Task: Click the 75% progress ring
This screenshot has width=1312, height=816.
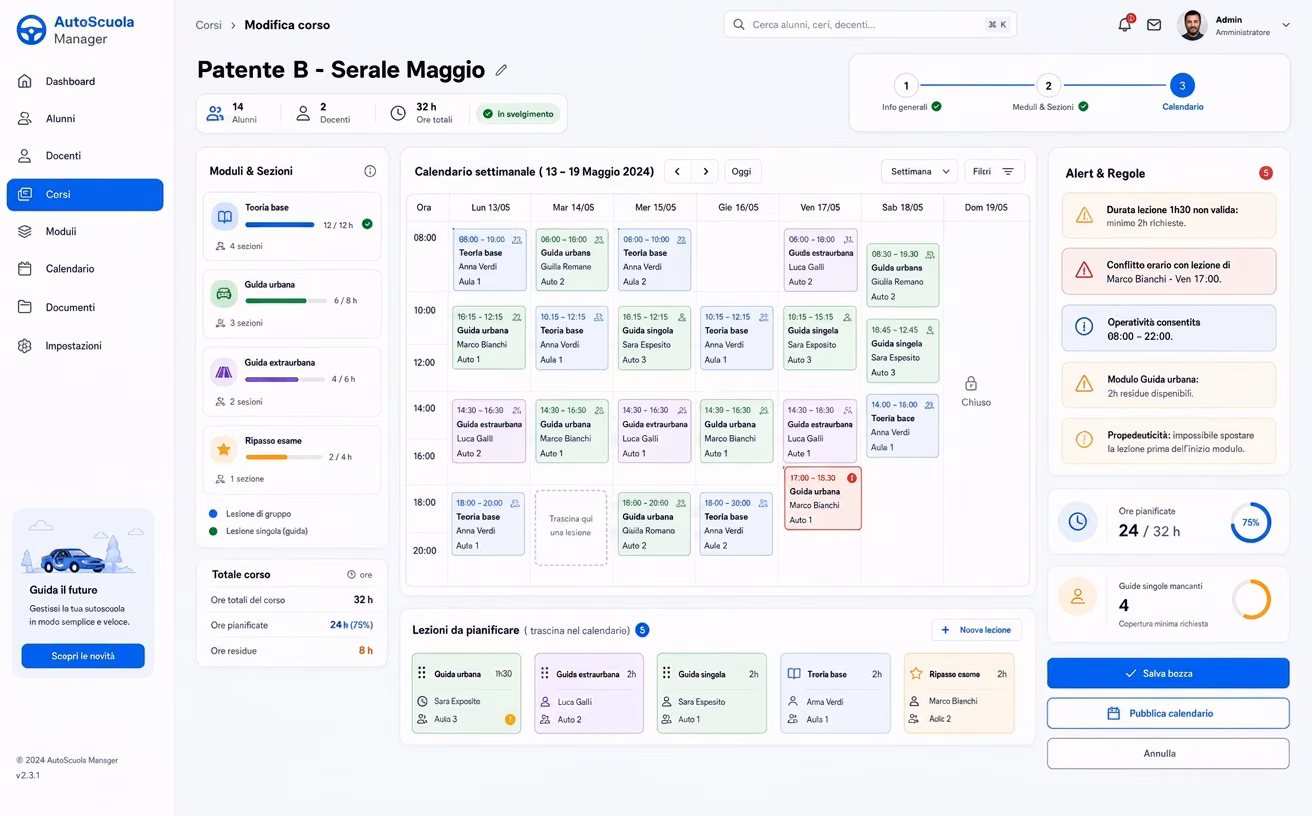Action: [x=1251, y=522]
